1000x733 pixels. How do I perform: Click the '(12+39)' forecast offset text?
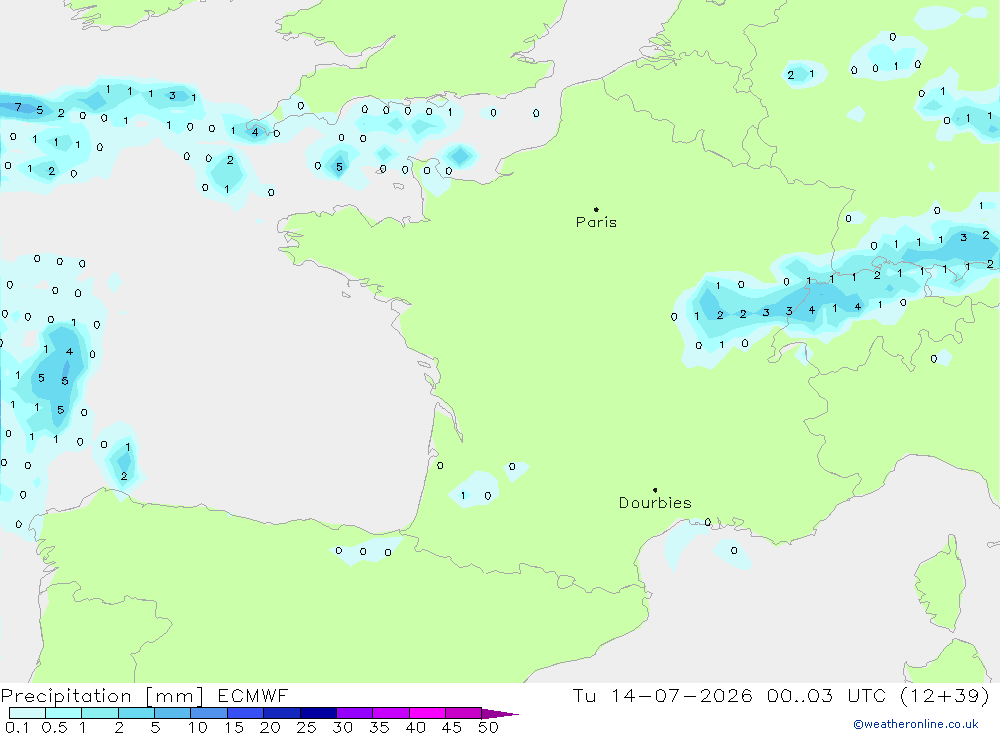pyautogui.click(x=945, y=696)
